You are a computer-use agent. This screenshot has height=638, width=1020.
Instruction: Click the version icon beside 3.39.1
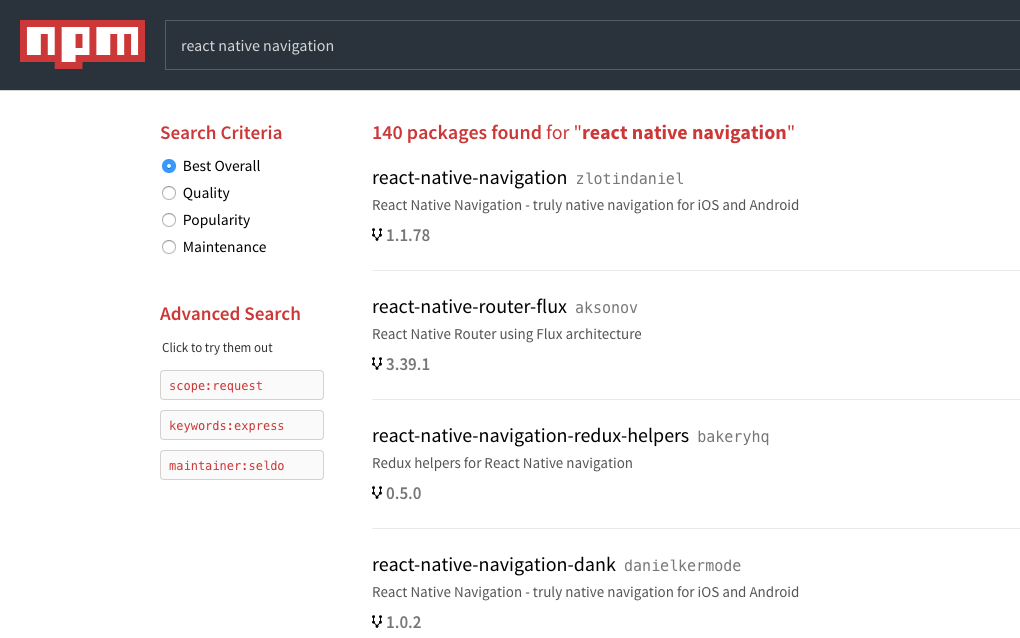(377, 364)
